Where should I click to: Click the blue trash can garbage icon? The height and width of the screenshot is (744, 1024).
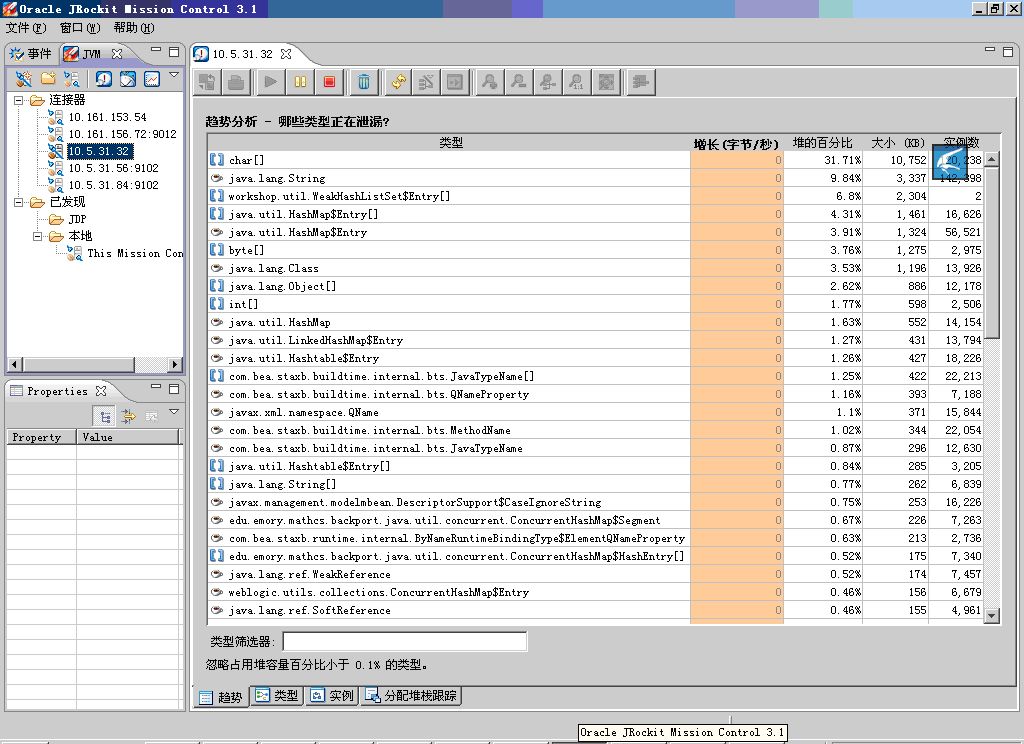364,82
